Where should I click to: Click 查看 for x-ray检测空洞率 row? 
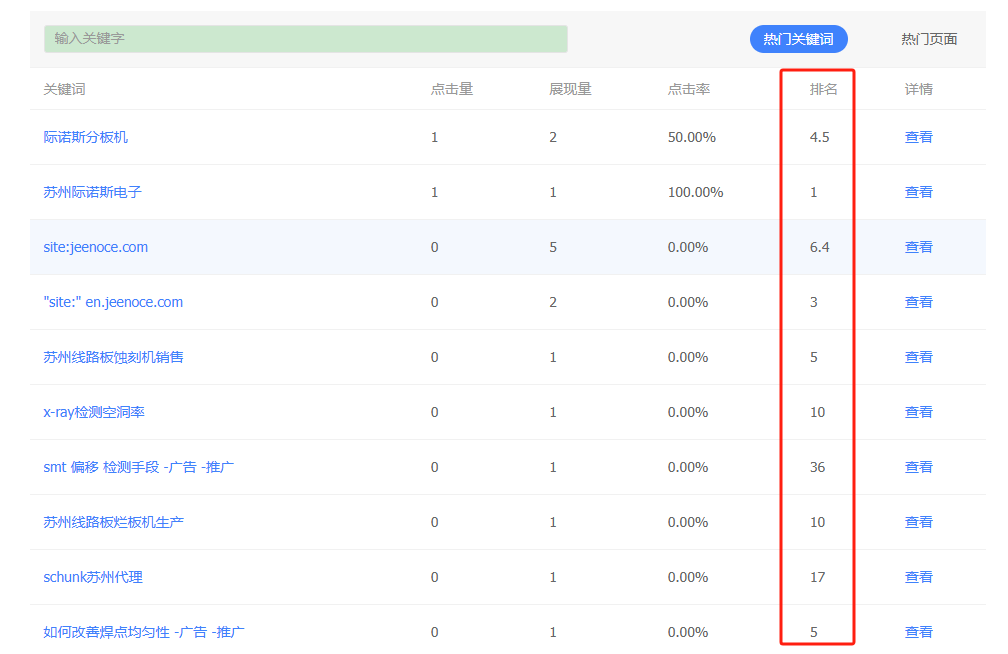click(x=918, y=412)
